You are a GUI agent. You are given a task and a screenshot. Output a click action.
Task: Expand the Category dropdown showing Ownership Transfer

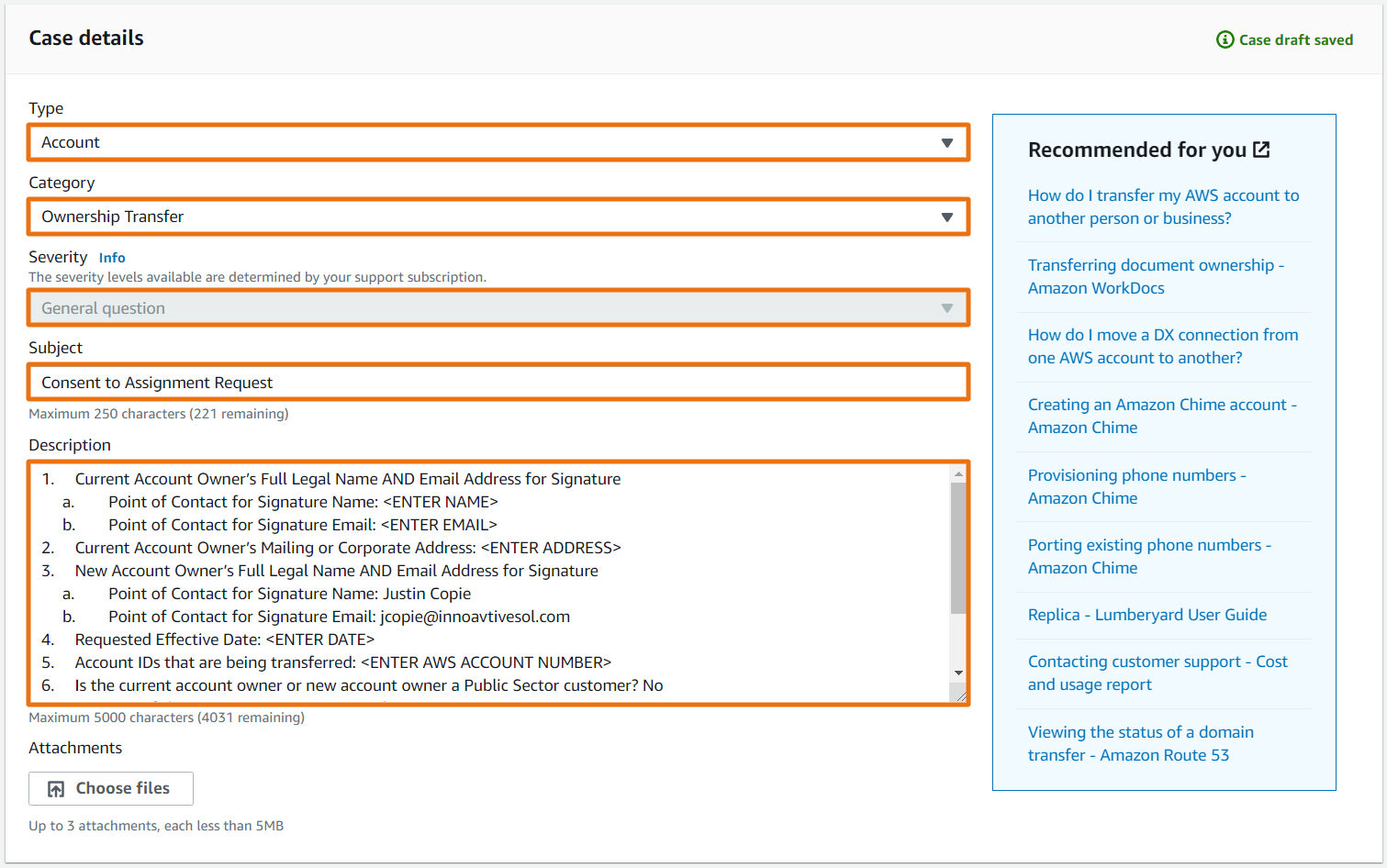click(498, 217)
